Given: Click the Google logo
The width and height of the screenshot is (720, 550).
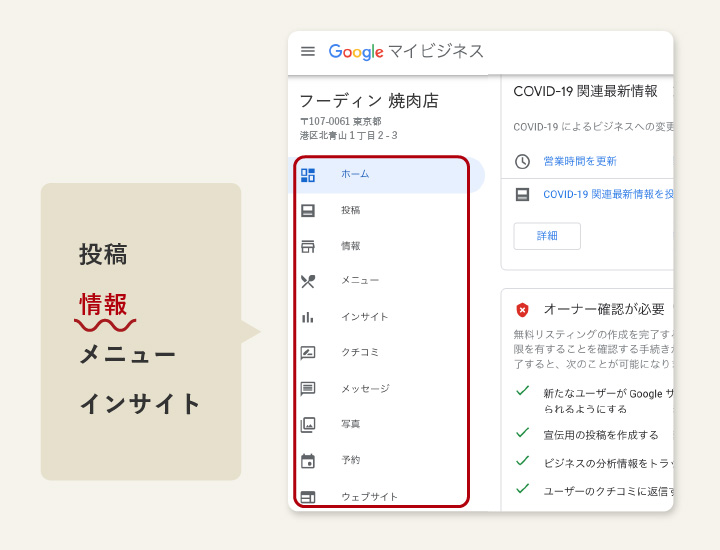Looking at the screenshot, I should pos(356,52).
